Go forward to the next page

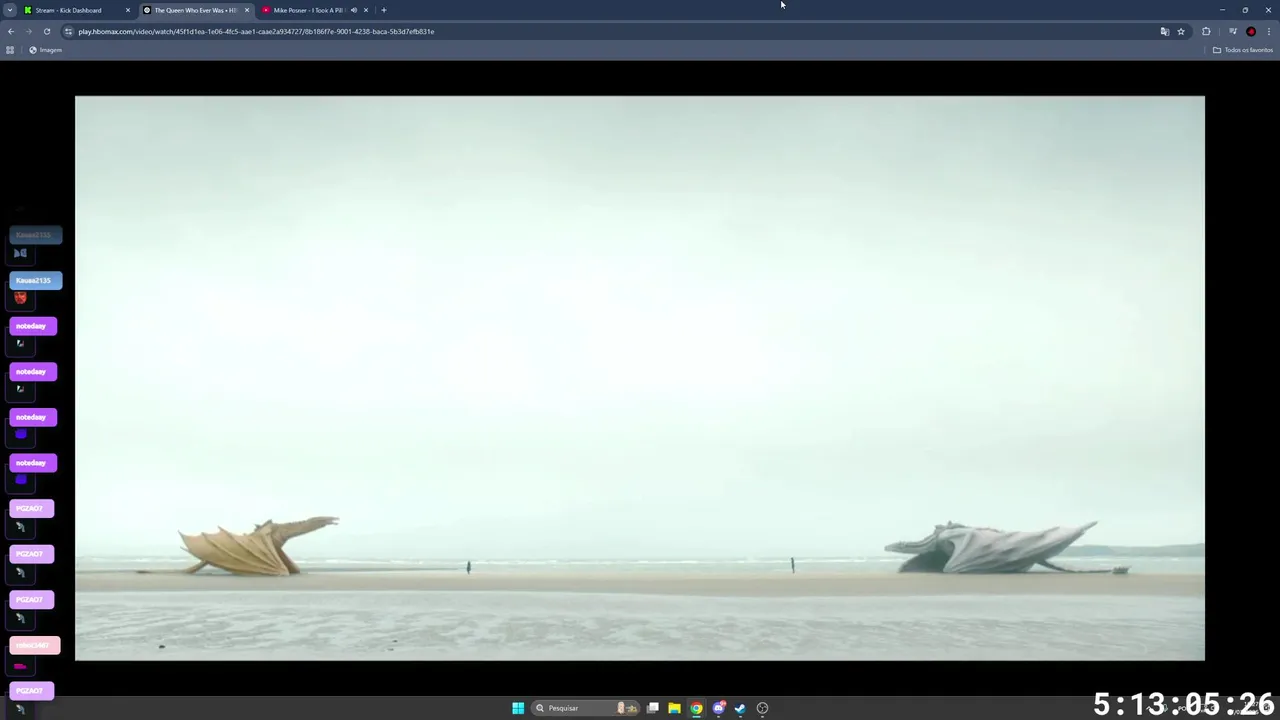coord(29,31)
